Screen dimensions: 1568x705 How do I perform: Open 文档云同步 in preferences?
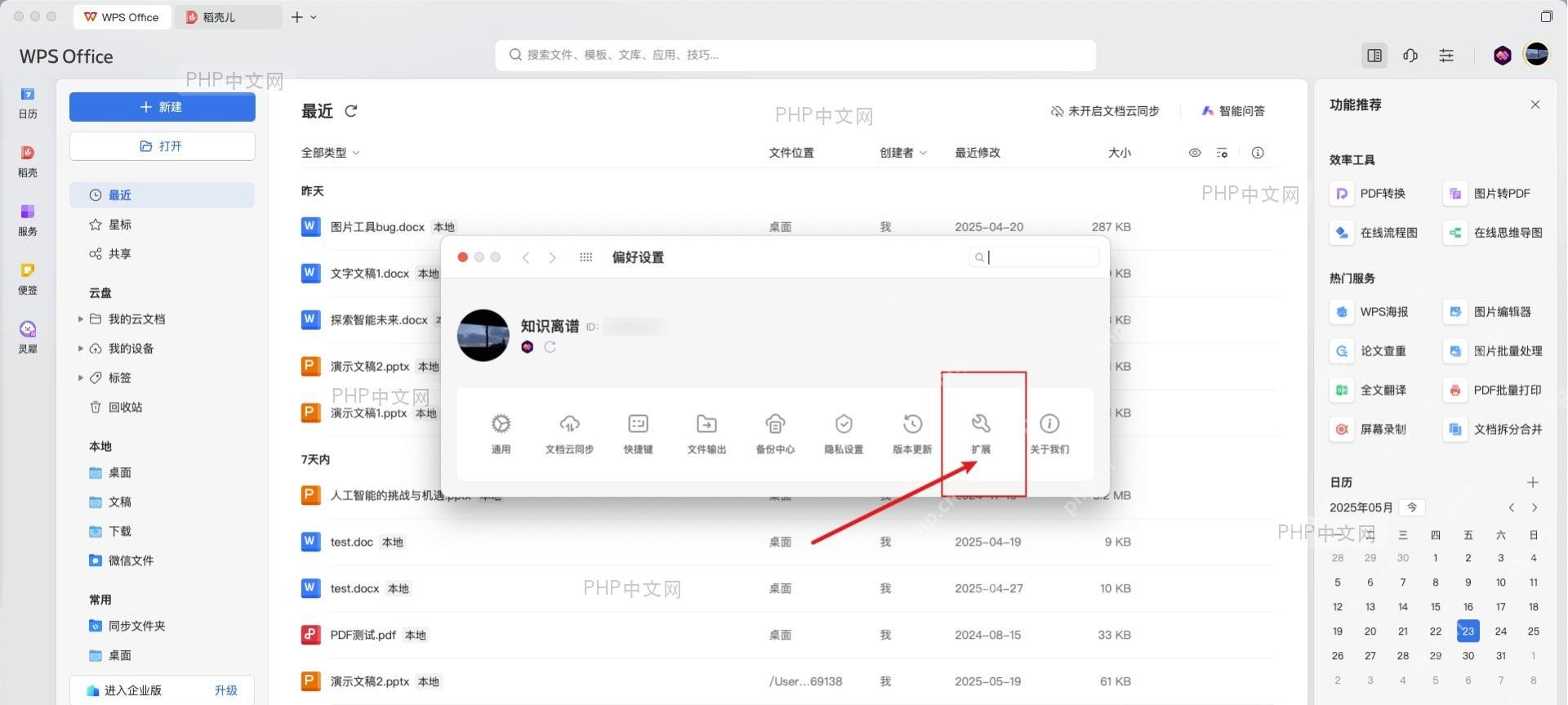pos(569,433)
